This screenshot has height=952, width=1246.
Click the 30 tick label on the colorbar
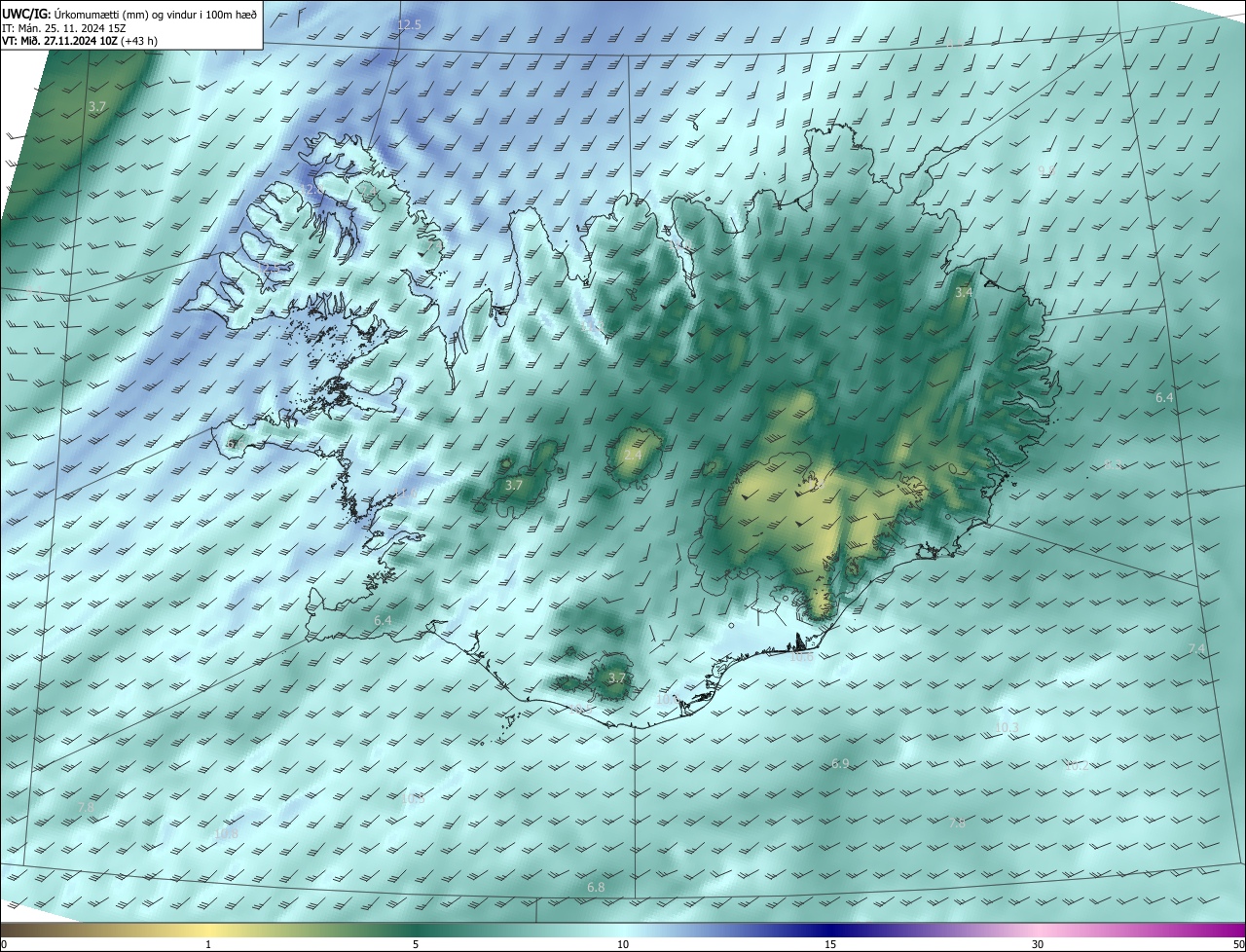1038,944
